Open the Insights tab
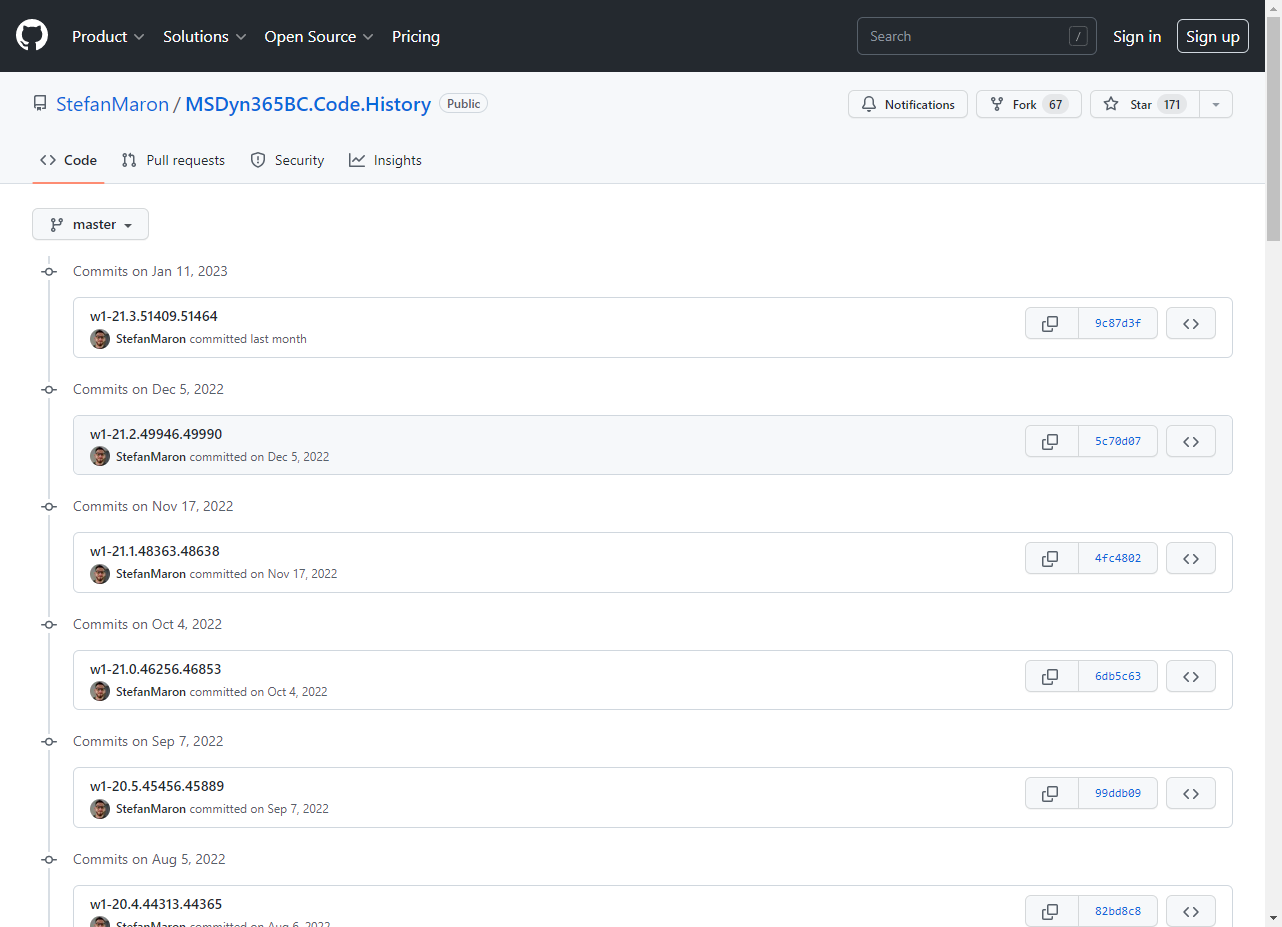1282x927 pixels. [x=385, y=160]
